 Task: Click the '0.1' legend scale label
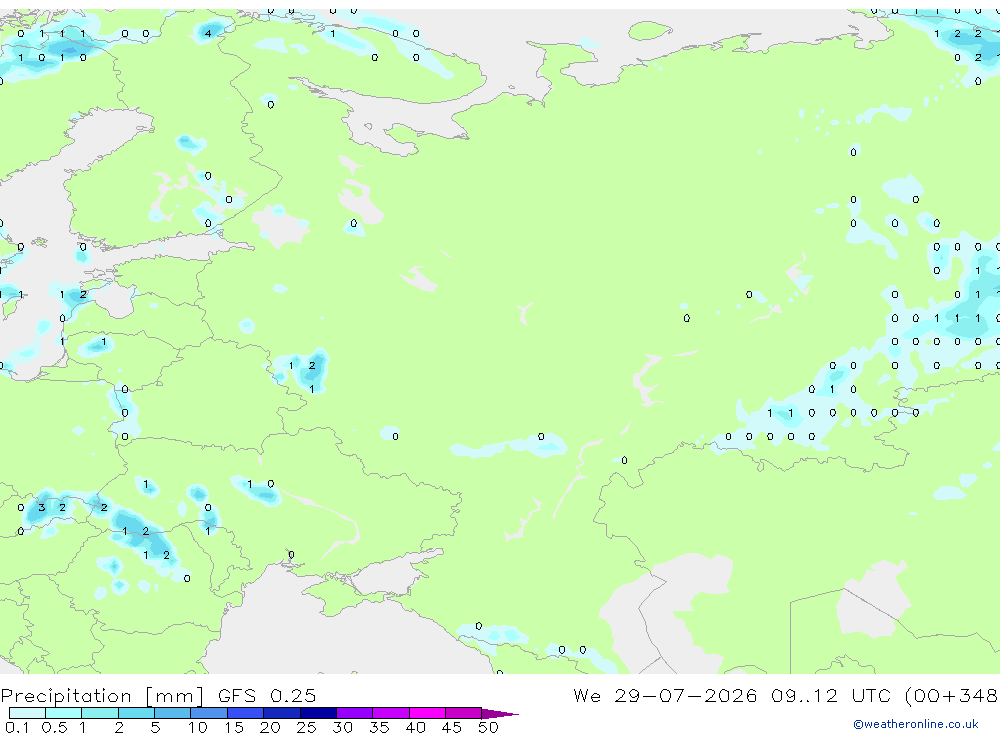point(17,727)
